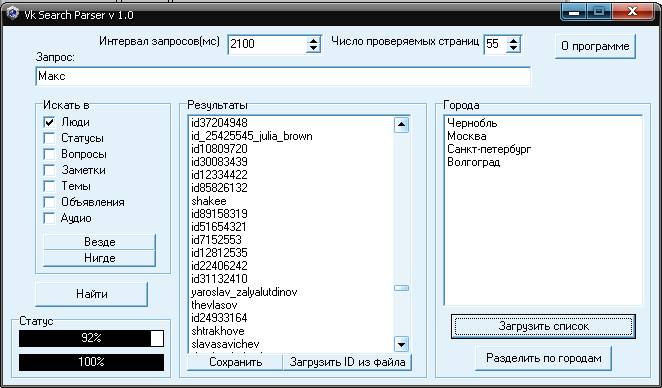
Task: Save results with Сохранить button
Action: tap(236, 362)
